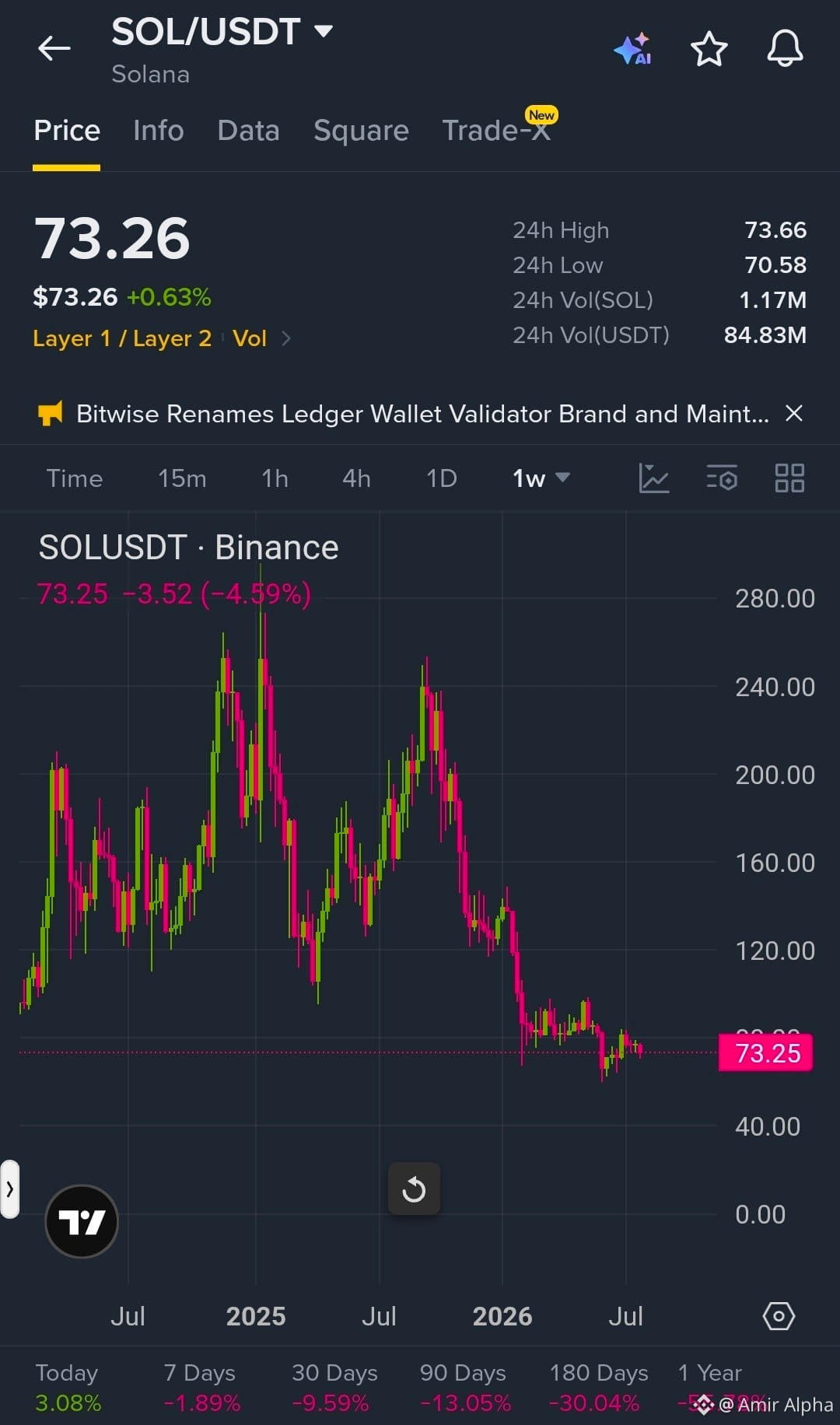Select the 1h chart interval
The height and width of the screenshot is (1425, 840).
[275, 478]
